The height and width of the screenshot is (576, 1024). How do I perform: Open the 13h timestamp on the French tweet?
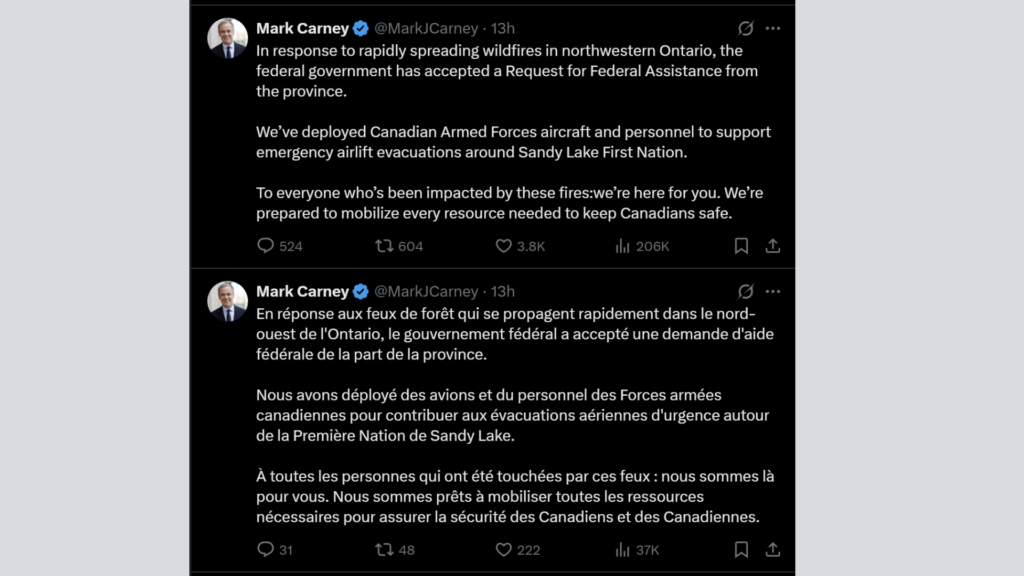click(x=503, y=292)
